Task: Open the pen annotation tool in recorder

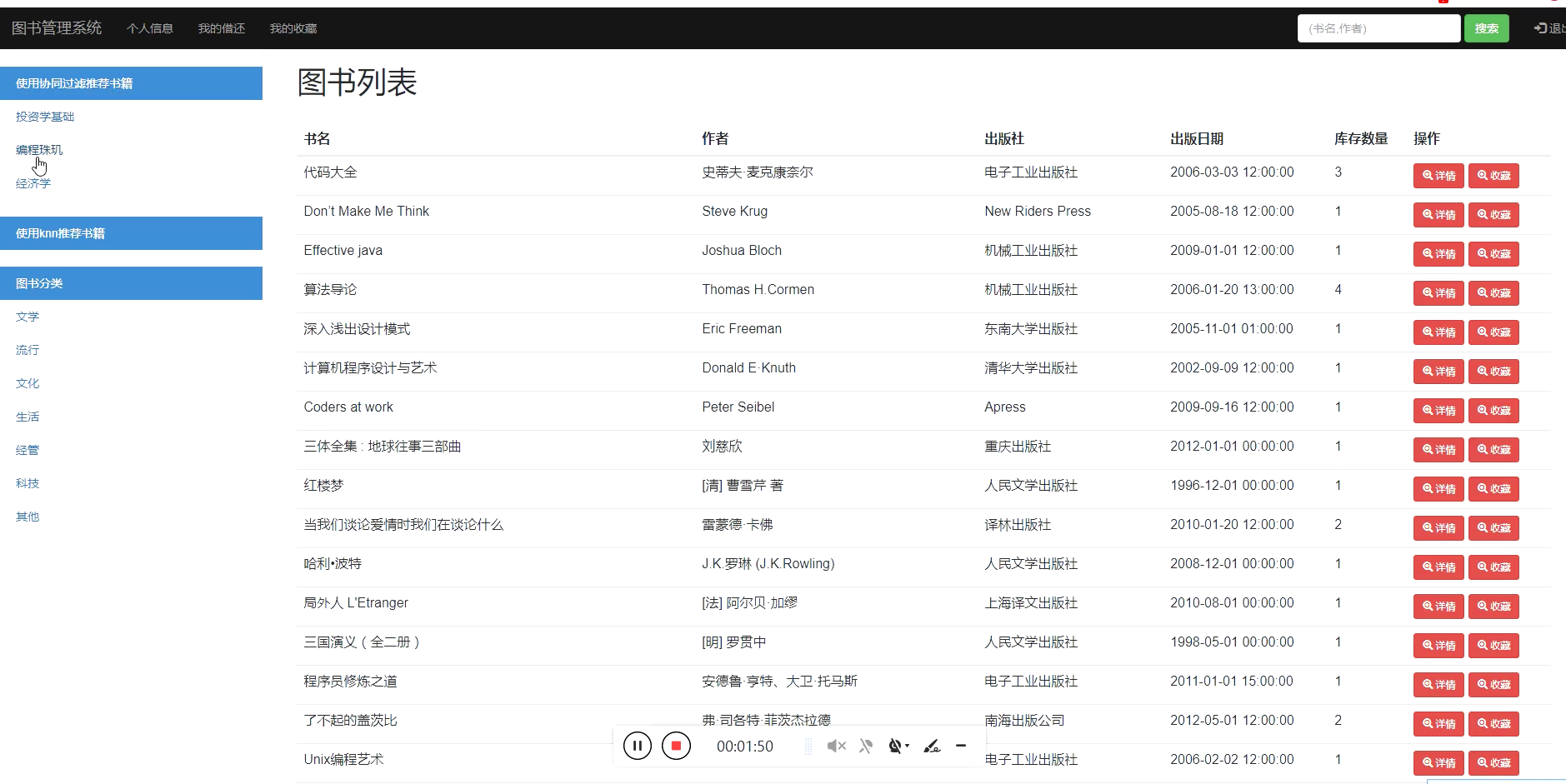Action: click(932, 746)
